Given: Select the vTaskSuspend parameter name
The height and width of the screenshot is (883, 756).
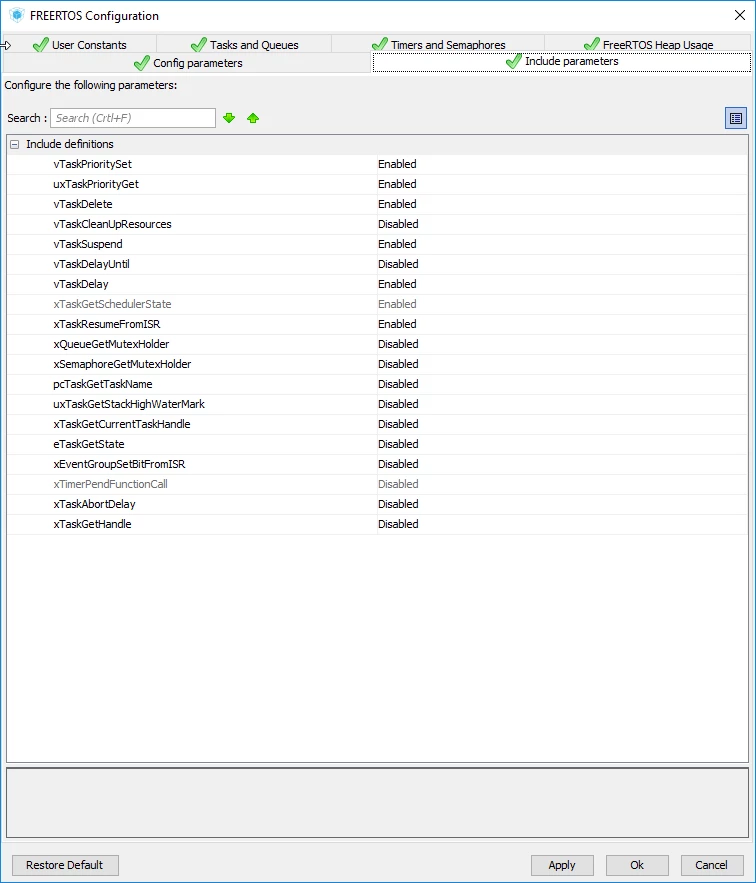Looking at the screenshot, I should coord(88,244).
